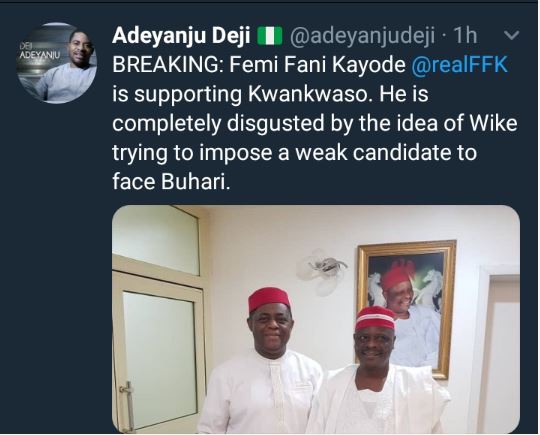Click the word Buhari in the tweet
The image size is (540, 435).
coord(195,182)
